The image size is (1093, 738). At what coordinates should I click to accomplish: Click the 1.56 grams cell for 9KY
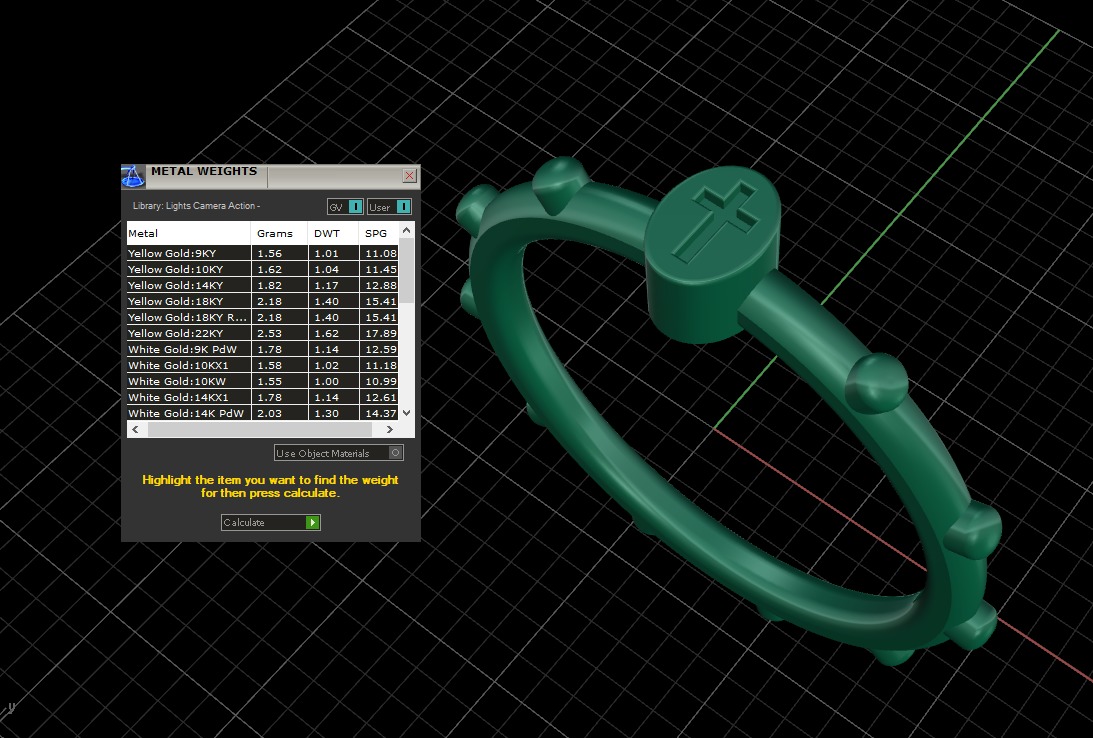point(280,253)
